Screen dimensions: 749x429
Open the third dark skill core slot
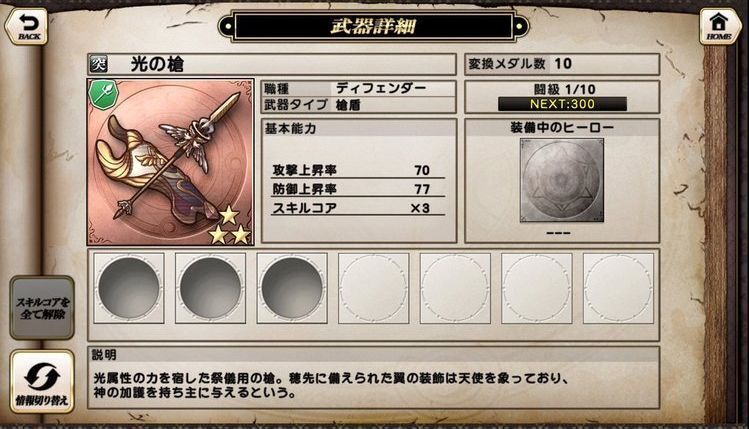coord(292,288)
